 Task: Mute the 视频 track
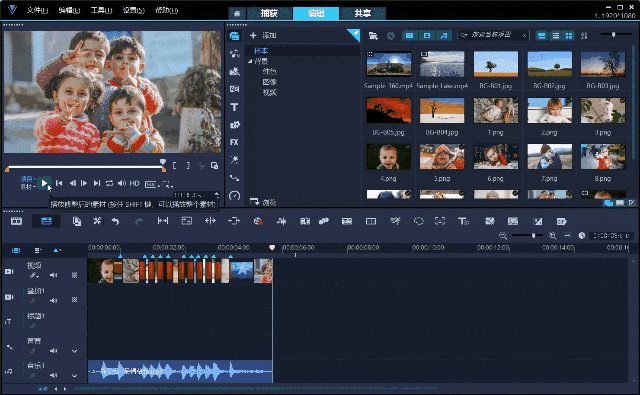(53, 275)
